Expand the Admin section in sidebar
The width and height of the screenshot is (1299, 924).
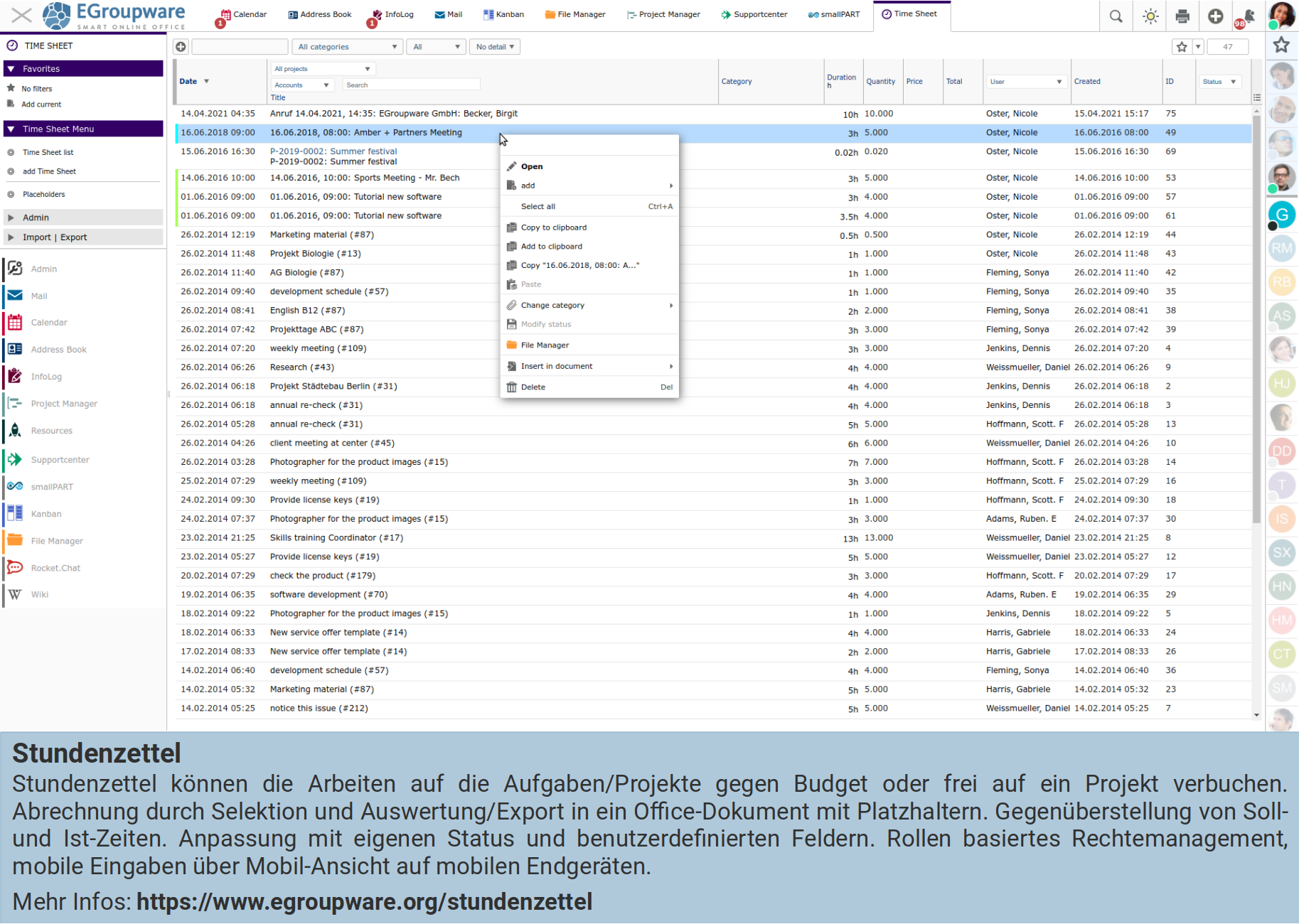coord(36,217)
